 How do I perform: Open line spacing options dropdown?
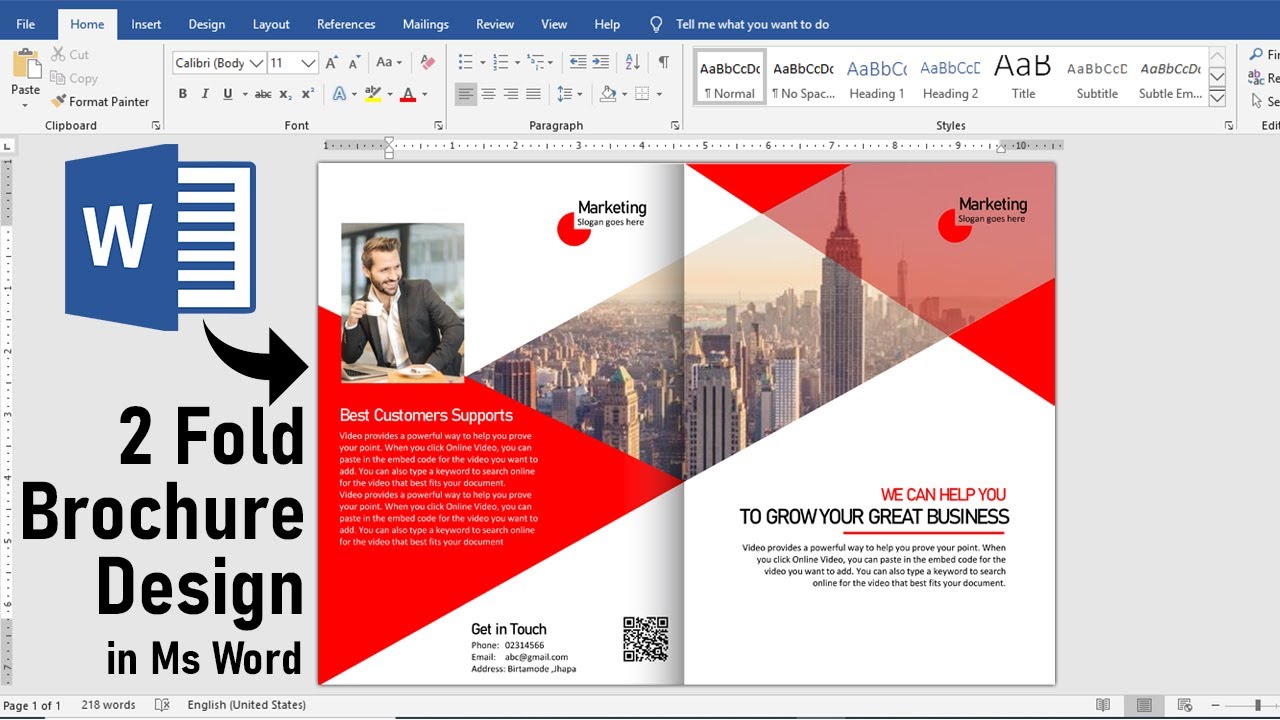point(569,94)
